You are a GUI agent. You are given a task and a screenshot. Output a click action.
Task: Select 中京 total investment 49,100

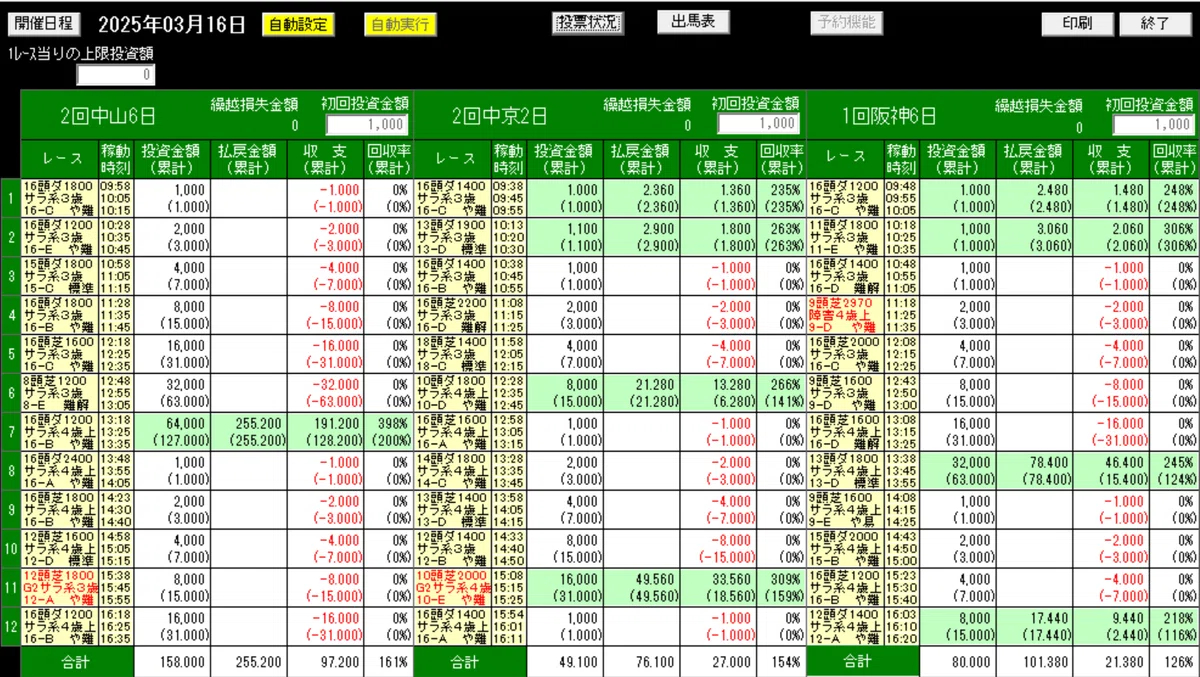point(564,662)
